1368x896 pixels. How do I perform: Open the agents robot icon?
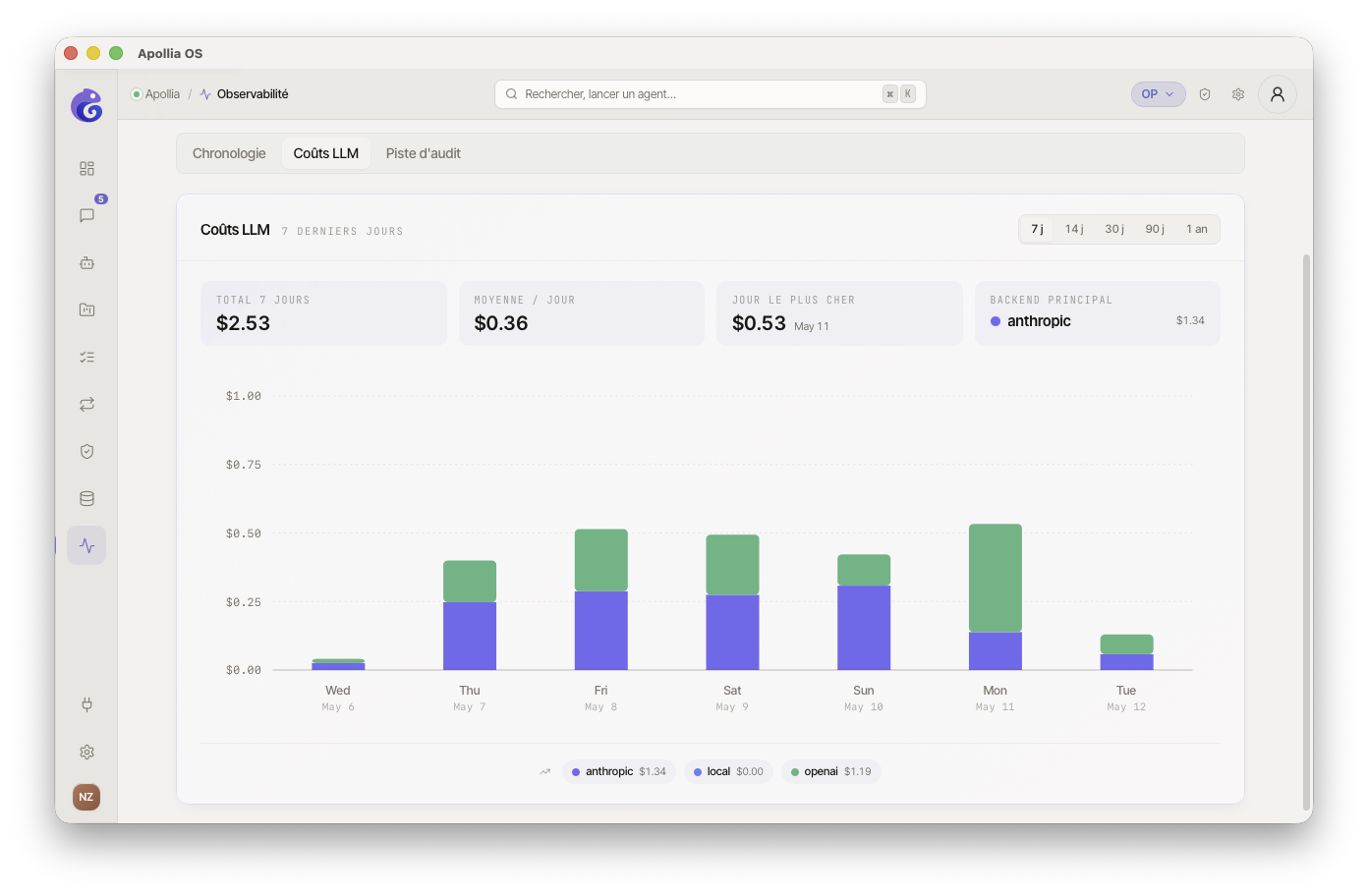[86, 262]
